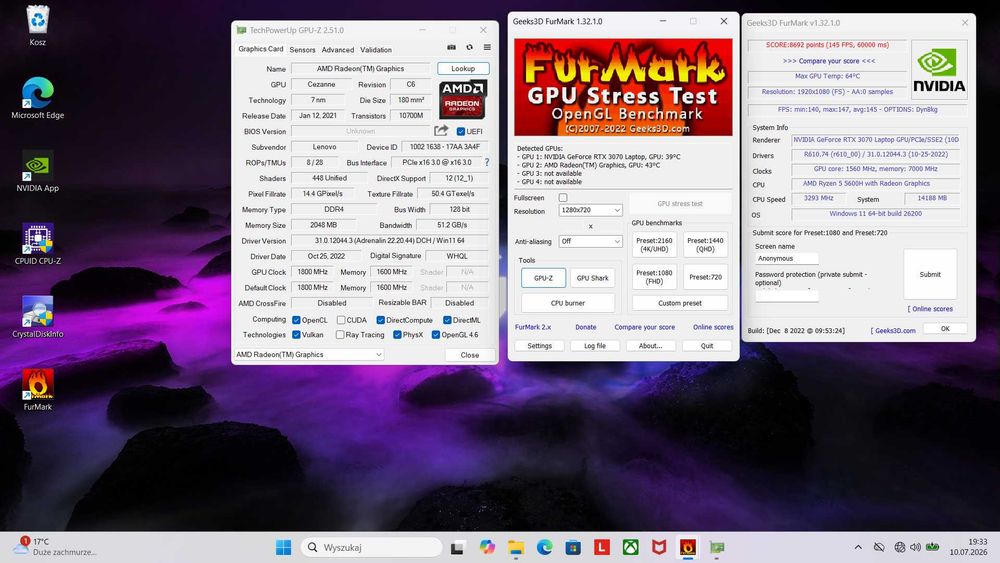Open the Windows Start menu
The width and height of the screenshot is (1000, 563).
tap(284, 547)
